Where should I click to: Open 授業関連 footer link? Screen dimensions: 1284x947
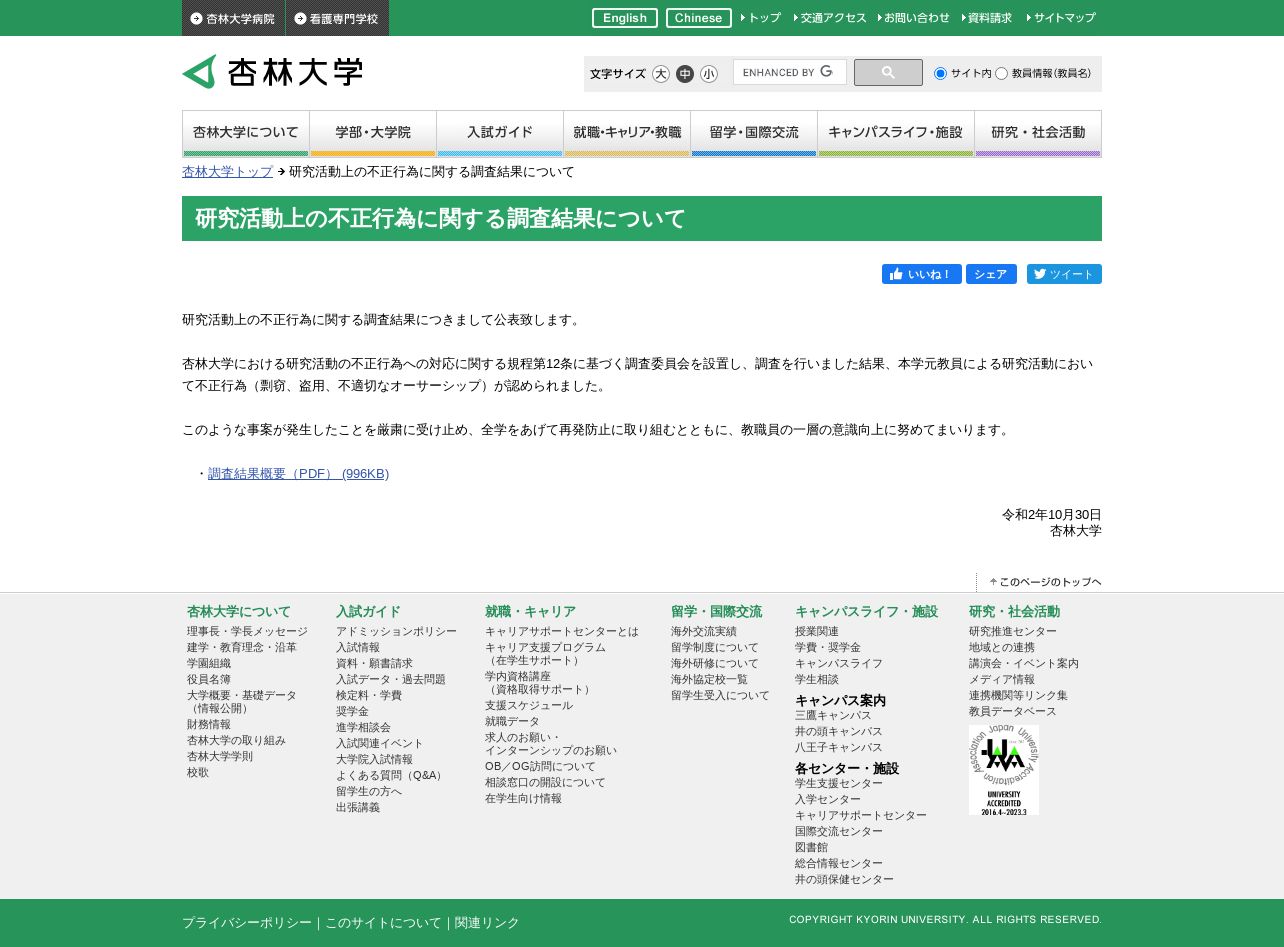click(817, 632)
